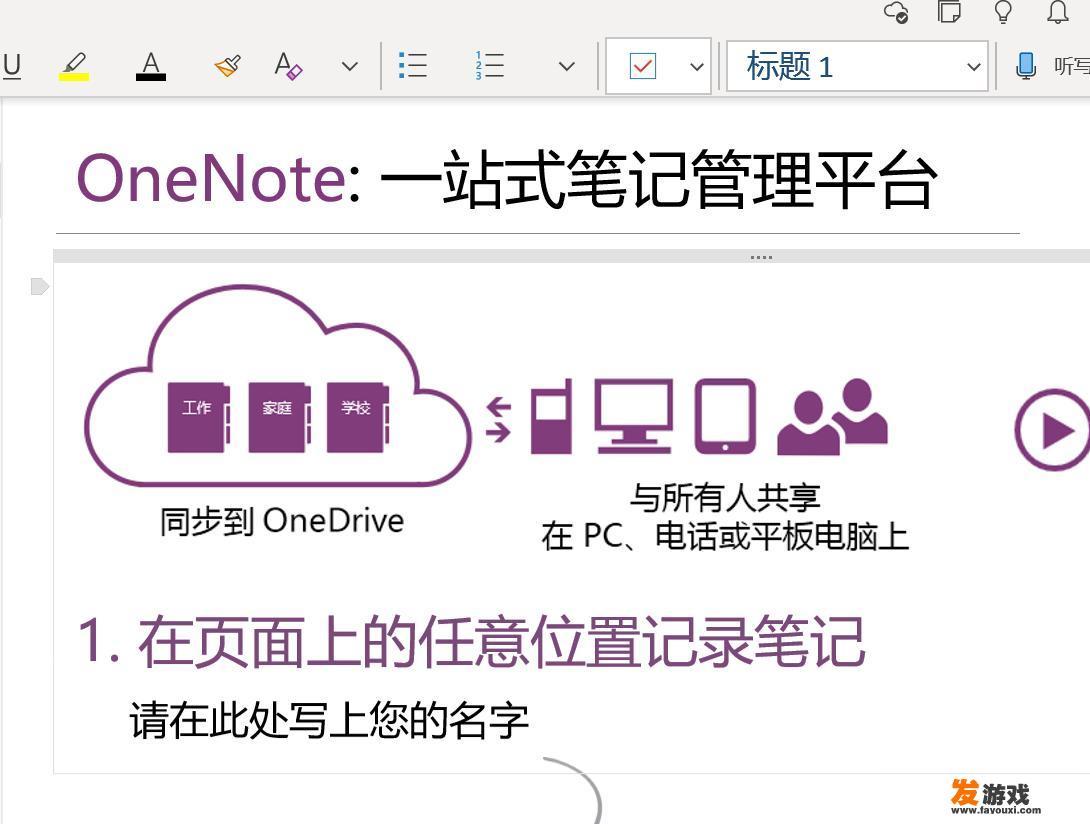Expand more paragraph formatting options
This screenshot has width=1090, height=824.
(567, 67)
